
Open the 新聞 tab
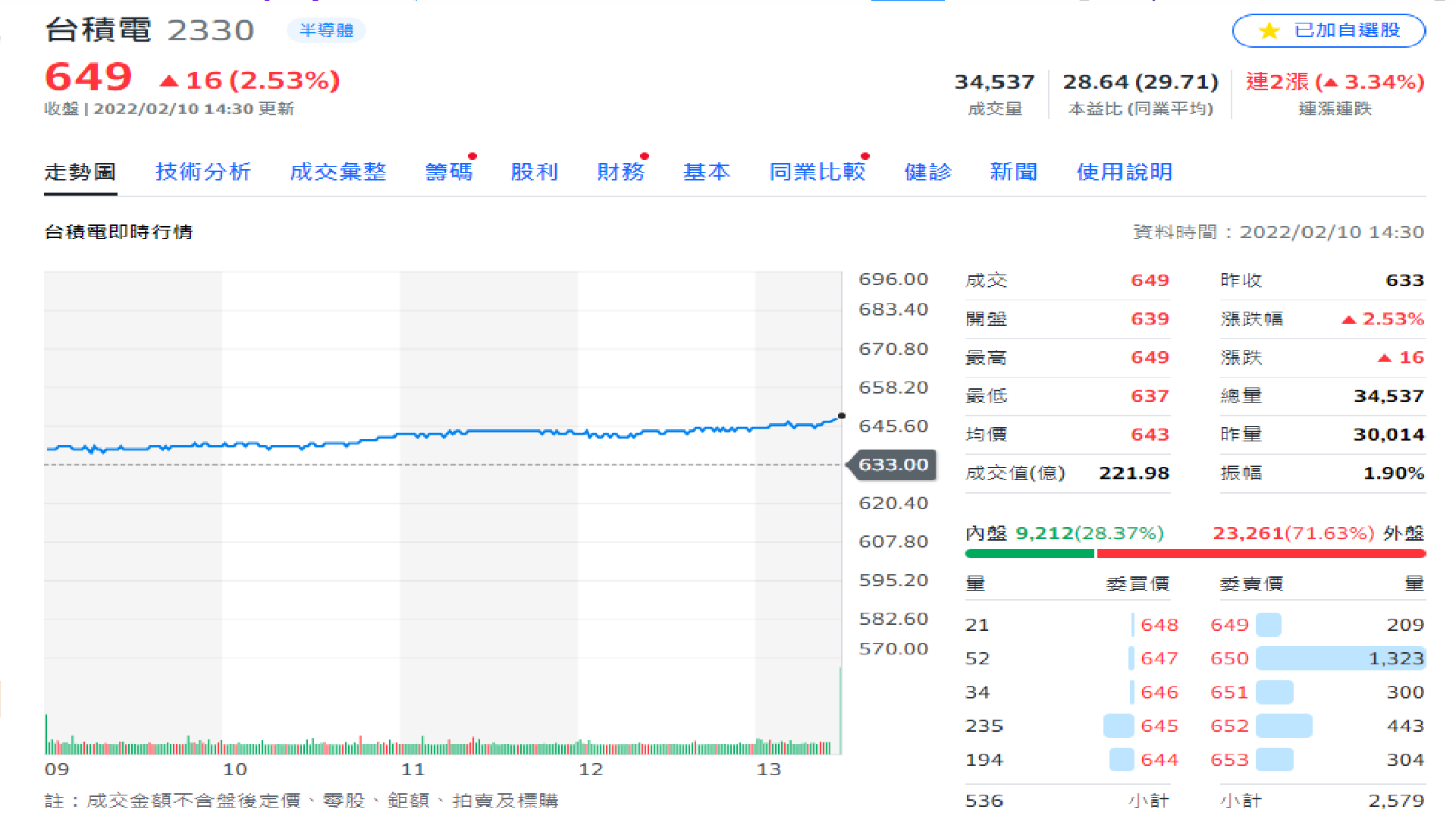tap(1014, 172)
